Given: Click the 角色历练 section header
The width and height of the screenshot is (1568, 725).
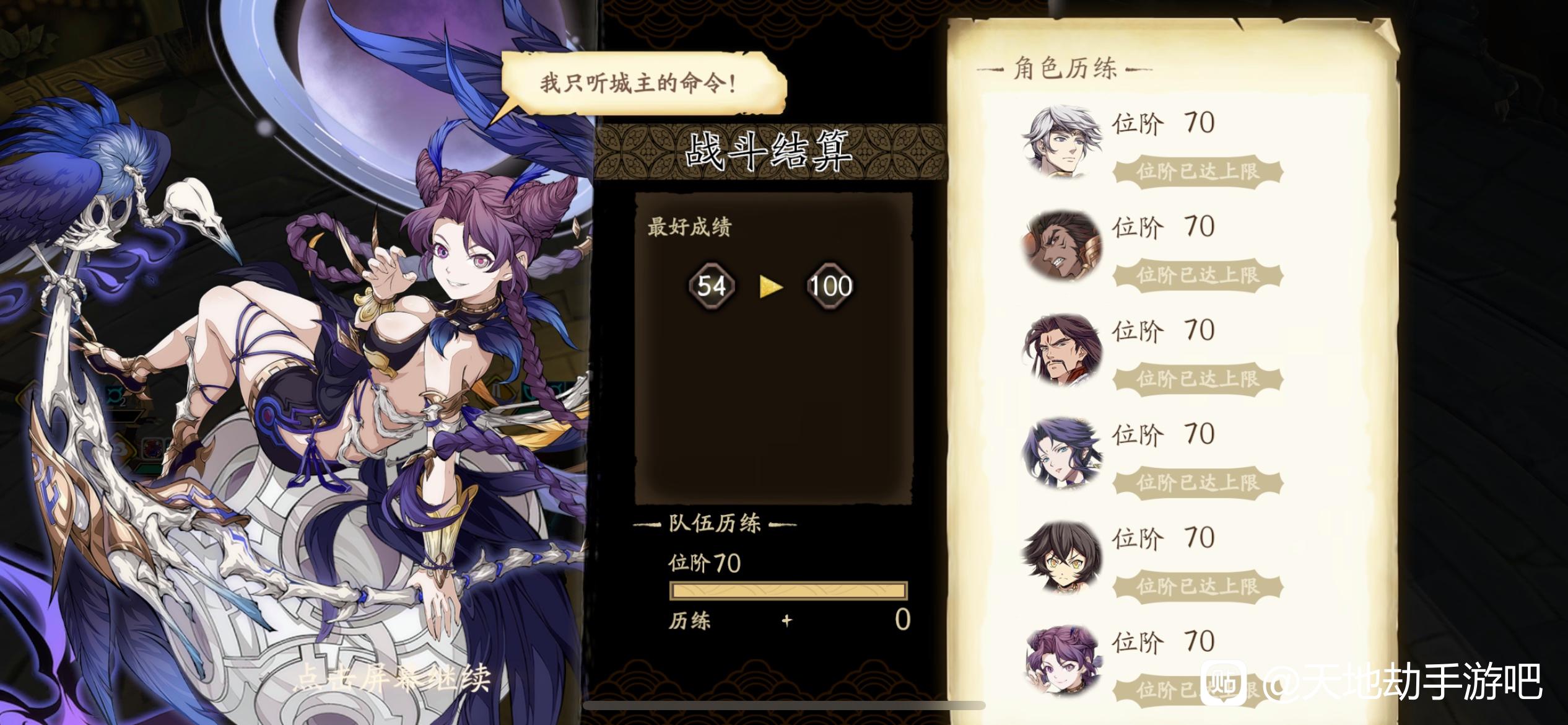Looking at the screenshot, I should (1065, 68).
